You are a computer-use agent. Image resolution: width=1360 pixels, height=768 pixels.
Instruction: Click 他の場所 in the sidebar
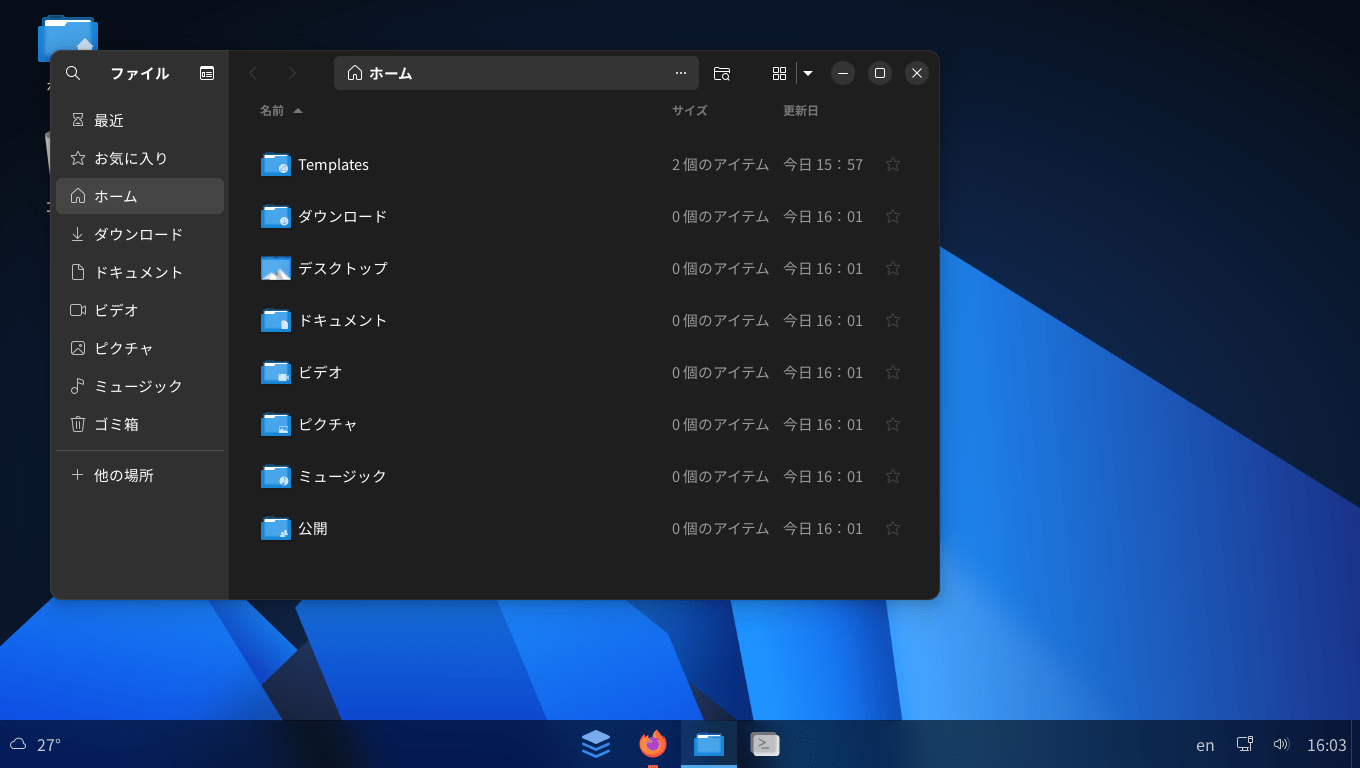click(x=123, y=476)
